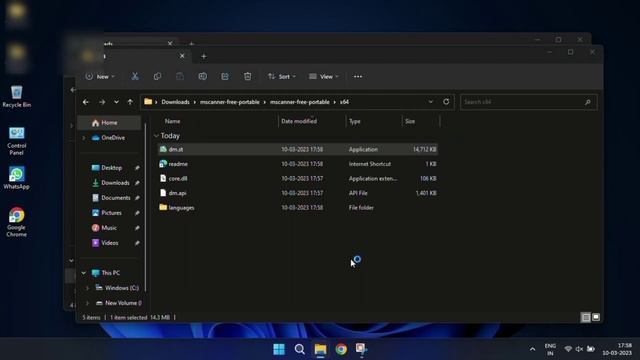Screen dimensions: 640x360
Task: Click the Paste clipboard icon
Action: pyautogui.click(x=180, y=76)
